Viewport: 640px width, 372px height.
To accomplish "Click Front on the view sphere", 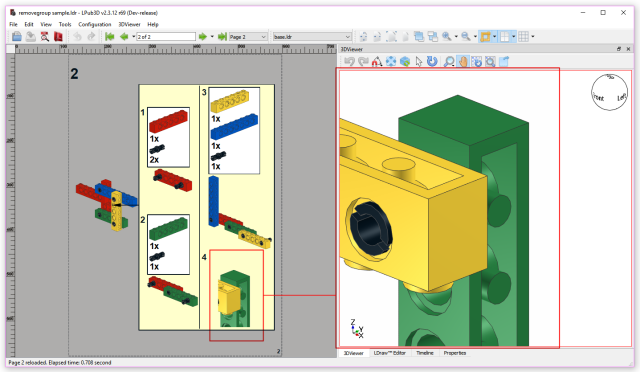I will 598,98.
